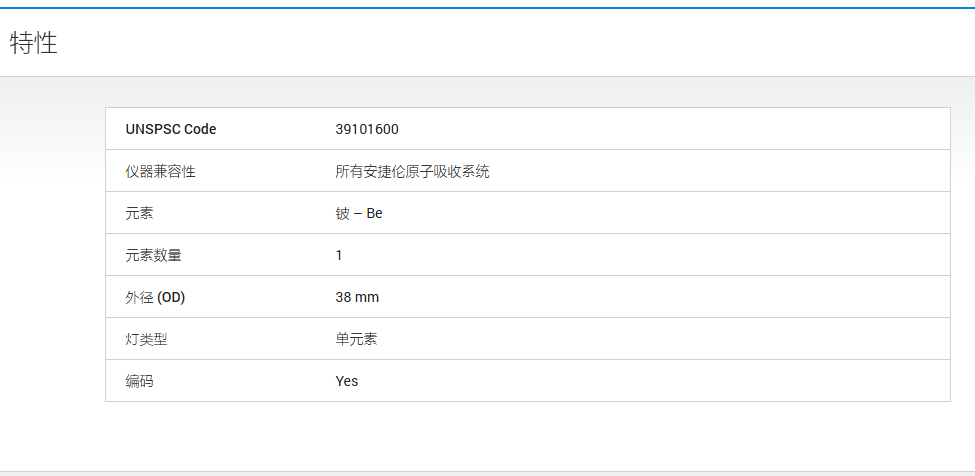Click the 单元素 lamp type value

pyautogui.click(x=356, y=339)
